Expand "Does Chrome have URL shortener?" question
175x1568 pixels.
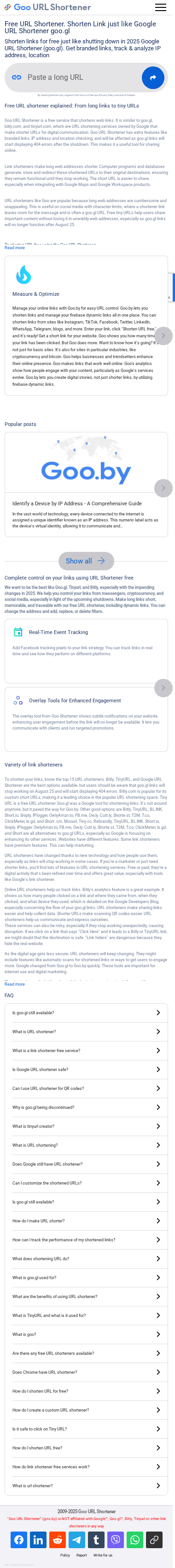coord(86,1372)
